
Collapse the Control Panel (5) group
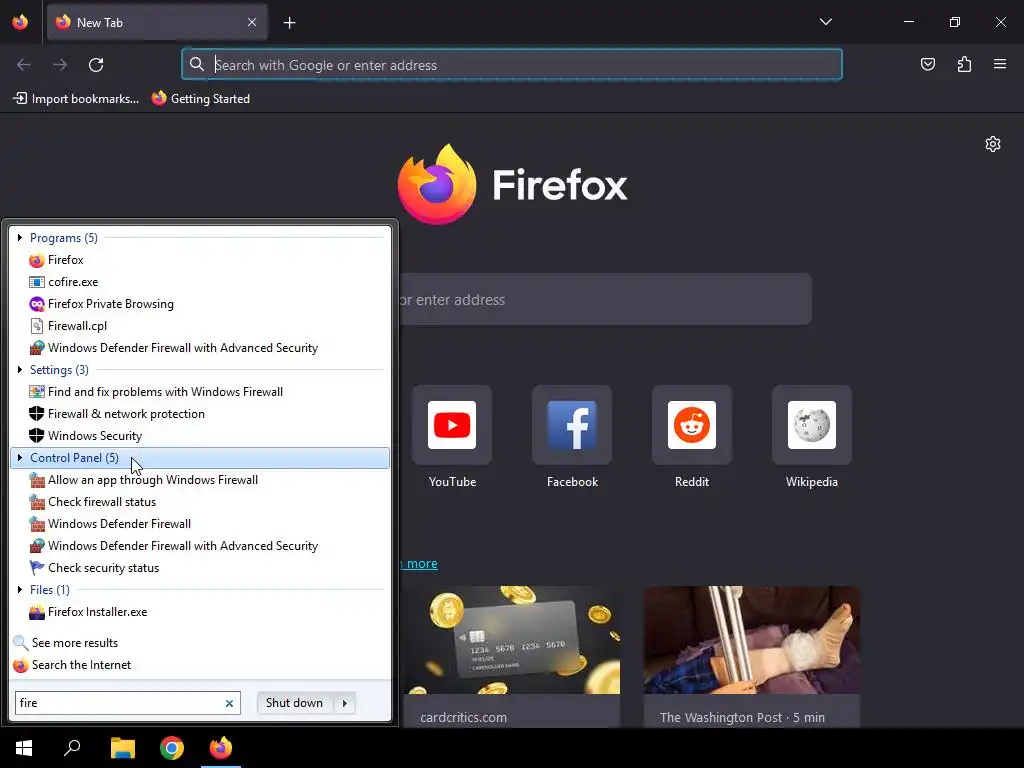pyautogui.click(x=20, y=458)
